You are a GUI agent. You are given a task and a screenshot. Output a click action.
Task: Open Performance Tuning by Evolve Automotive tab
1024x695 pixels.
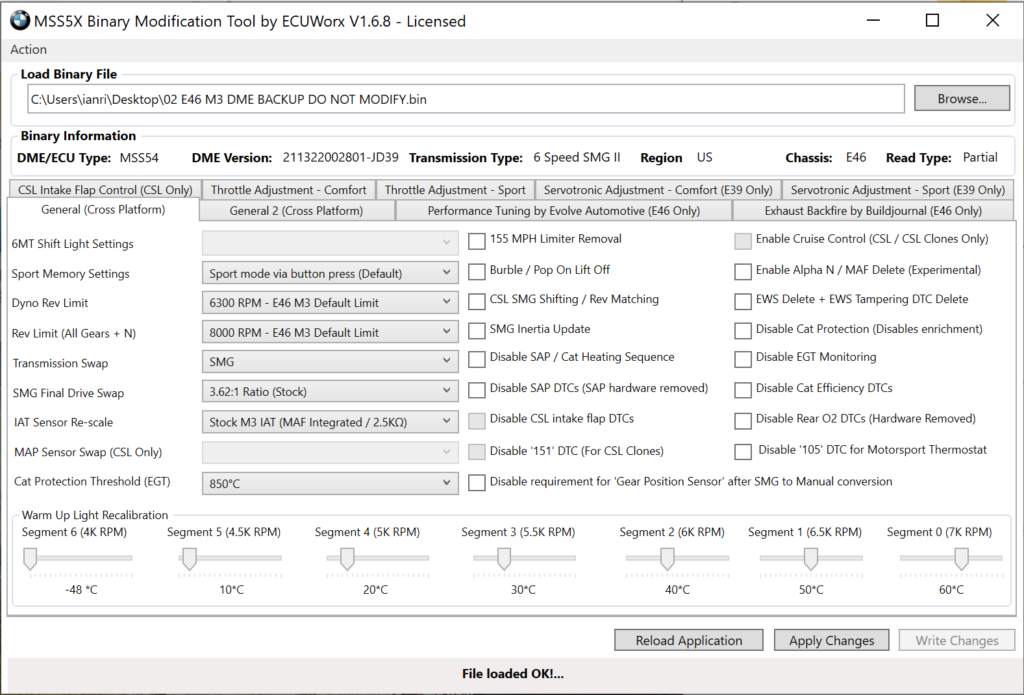564,210
